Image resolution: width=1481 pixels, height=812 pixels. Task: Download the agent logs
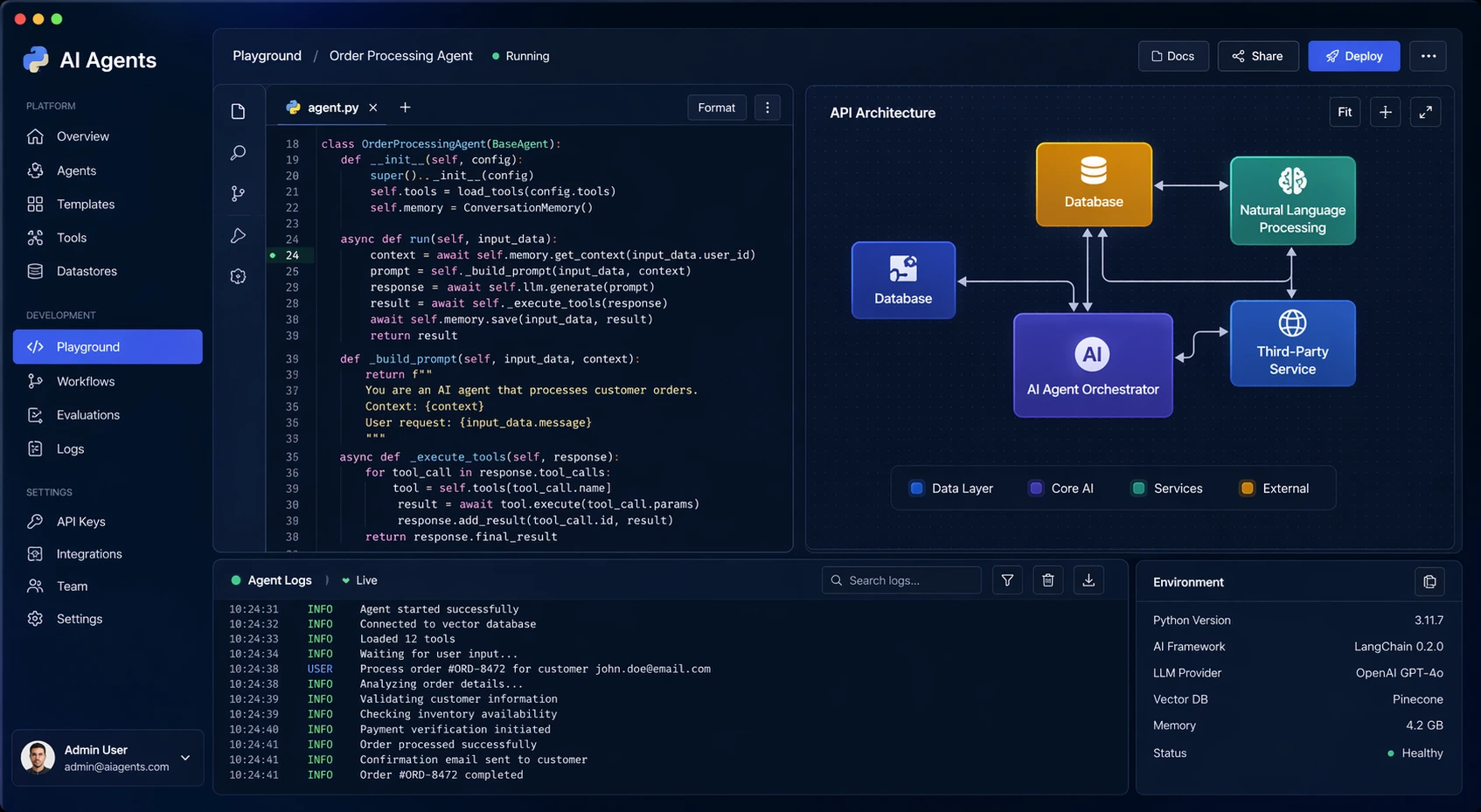pos(1088,580)
